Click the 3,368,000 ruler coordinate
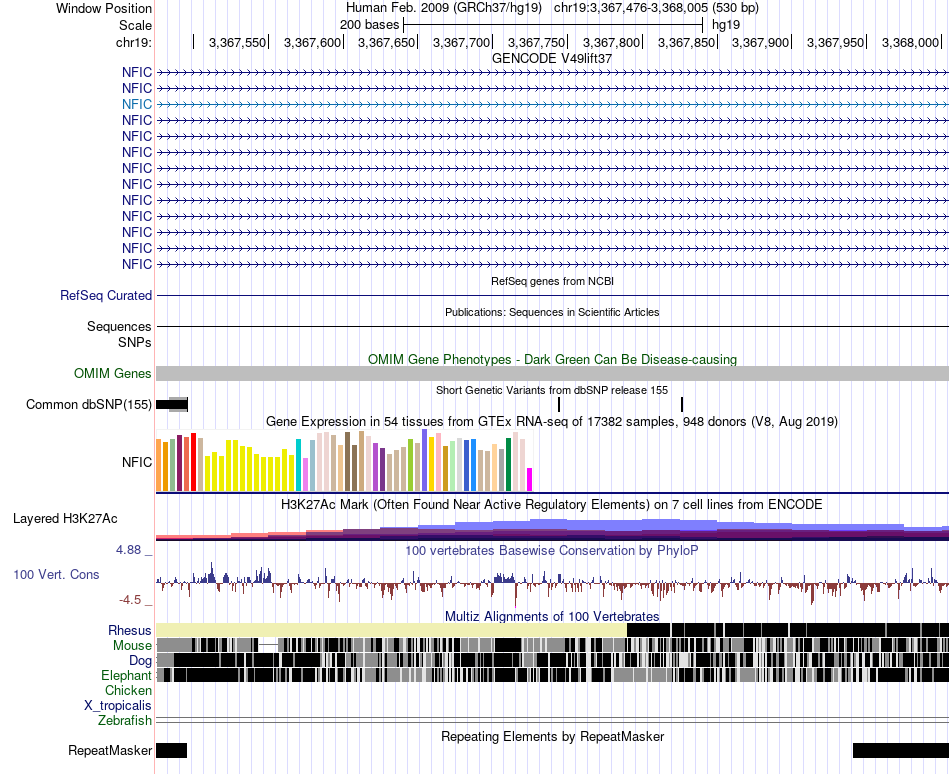This screenshot has height=774, width=950. [911, 42]
